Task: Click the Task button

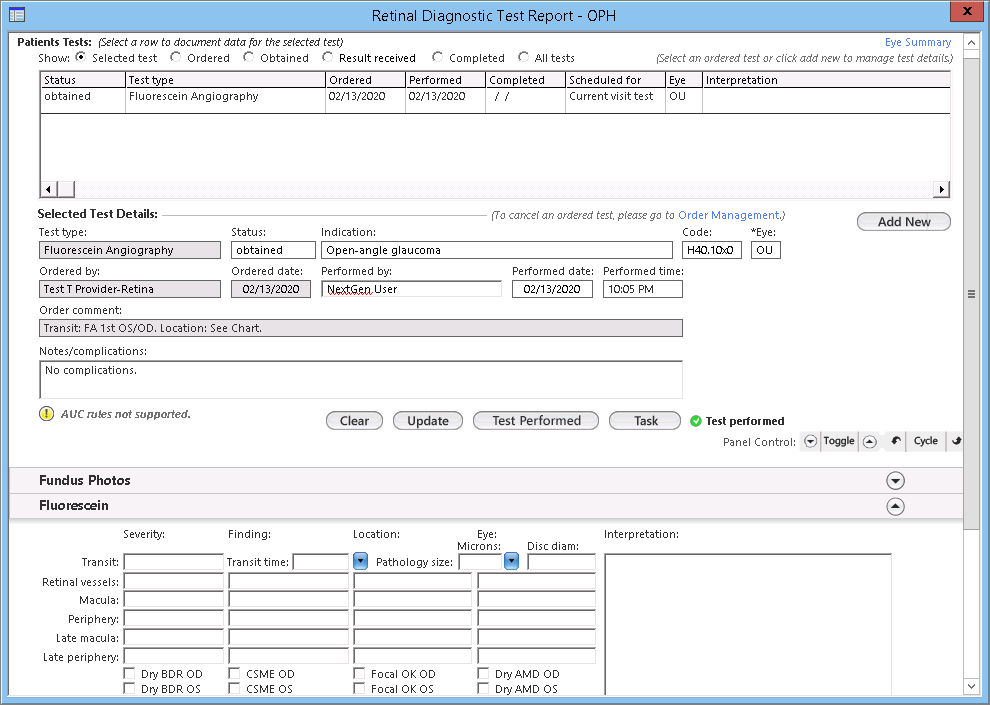Action: point(645,421)
